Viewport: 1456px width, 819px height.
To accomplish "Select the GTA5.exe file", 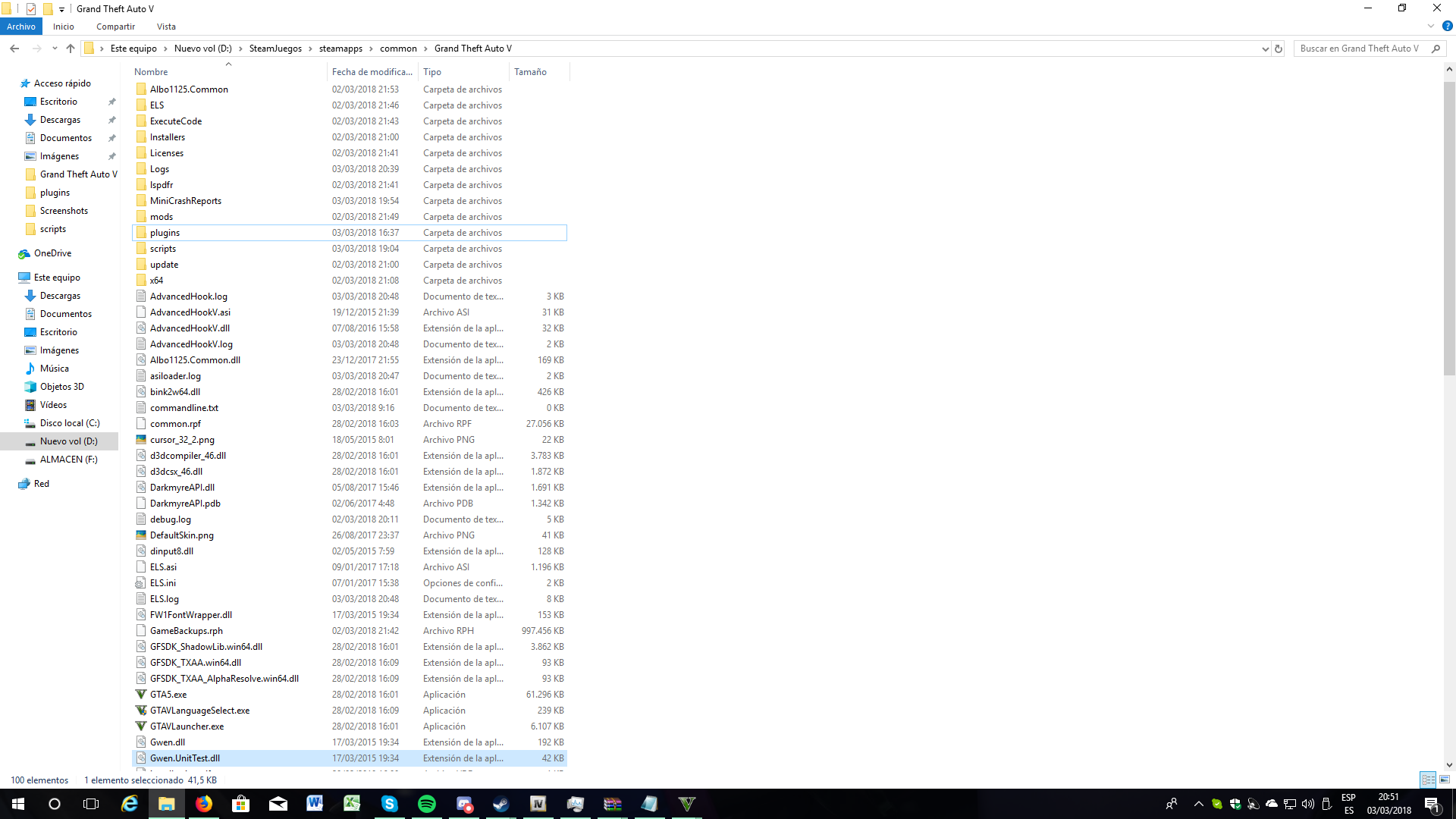I will click(x=168, y=695).
